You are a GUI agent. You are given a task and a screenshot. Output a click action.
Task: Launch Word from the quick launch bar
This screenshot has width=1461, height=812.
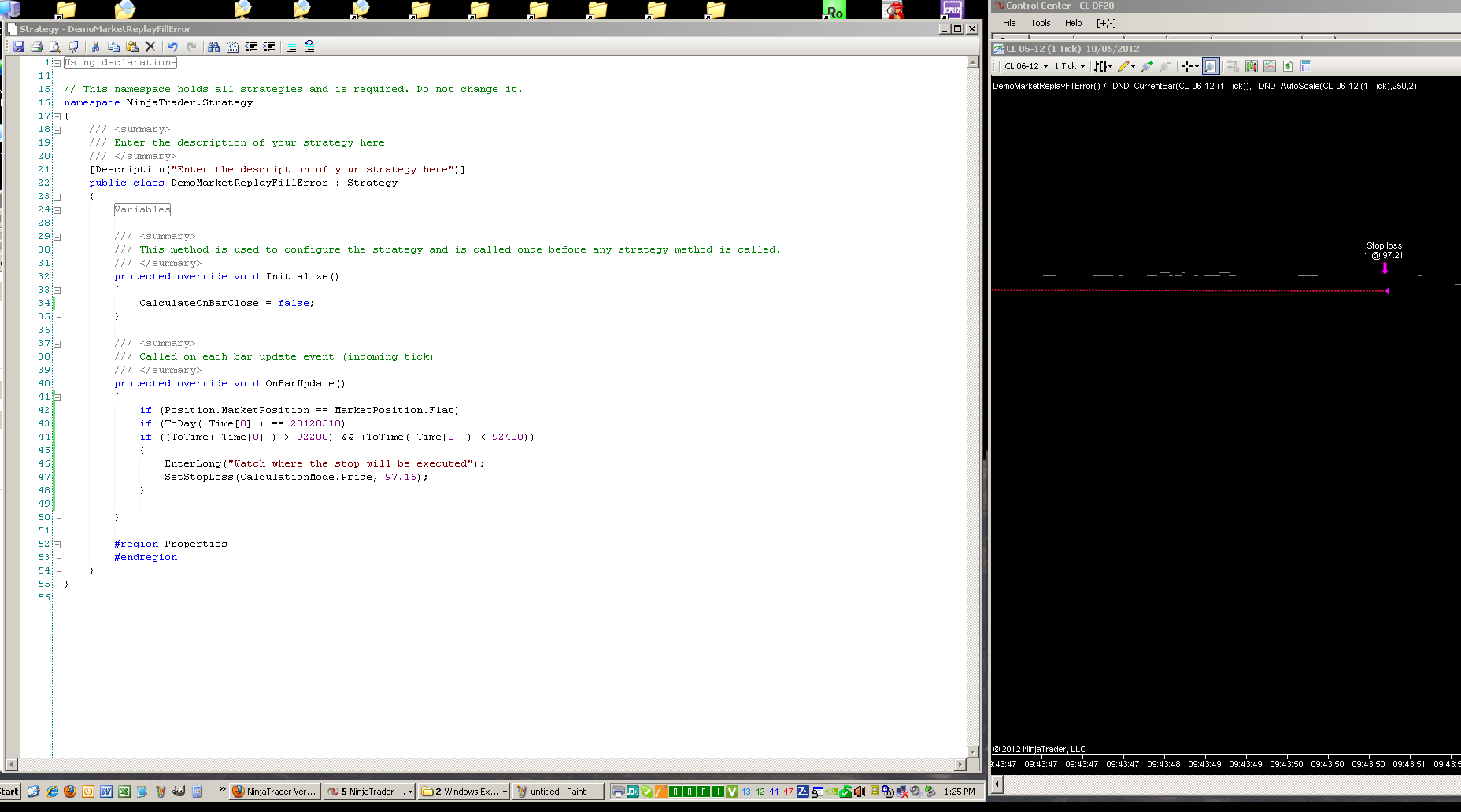[x=106, y=792]
